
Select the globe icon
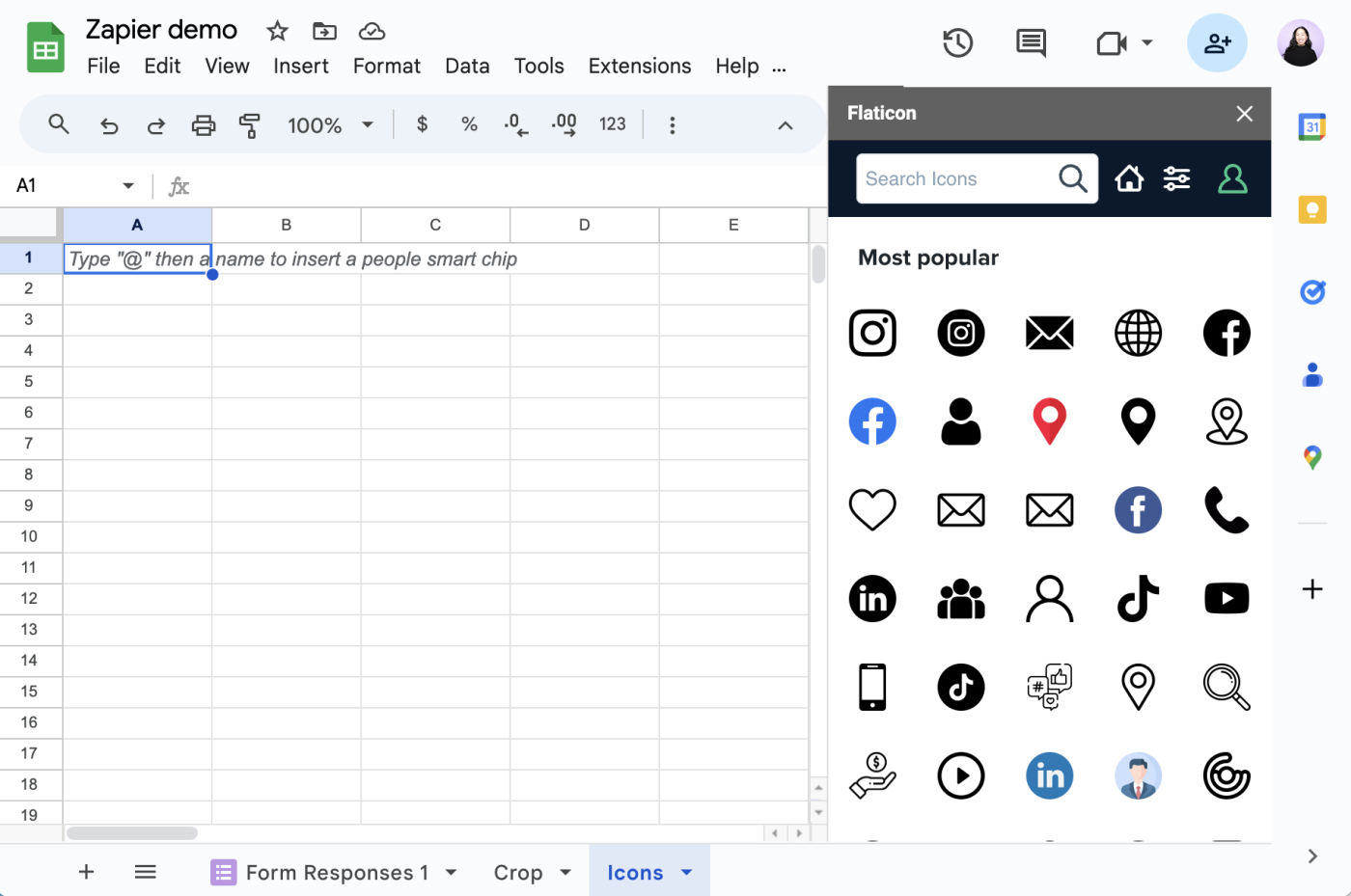(x=1139, y=334)
